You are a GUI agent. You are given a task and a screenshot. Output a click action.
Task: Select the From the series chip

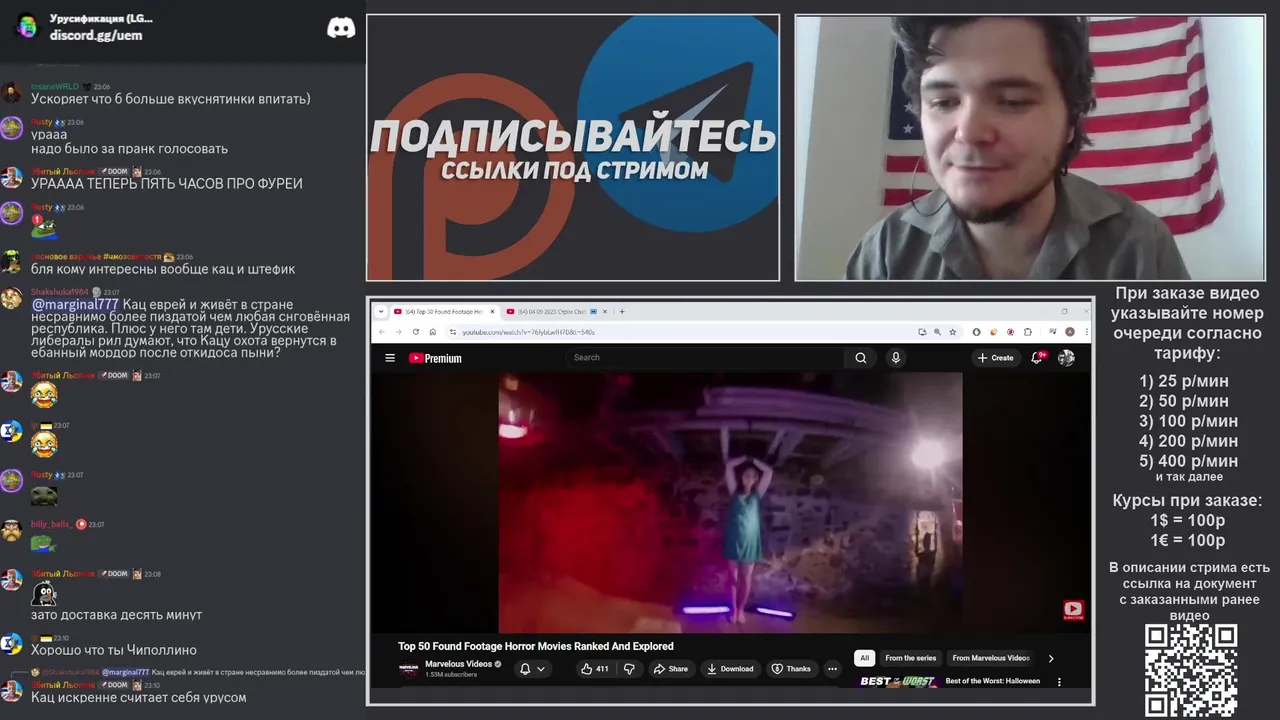click(x=910, y=658)
